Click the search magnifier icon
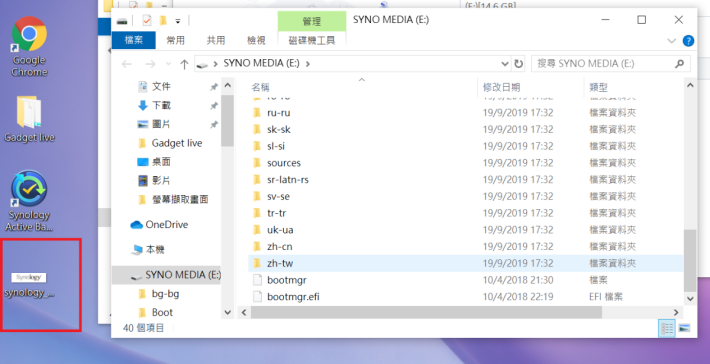Image resolution: width=710 pixels, height=364 pixels. 679,64
